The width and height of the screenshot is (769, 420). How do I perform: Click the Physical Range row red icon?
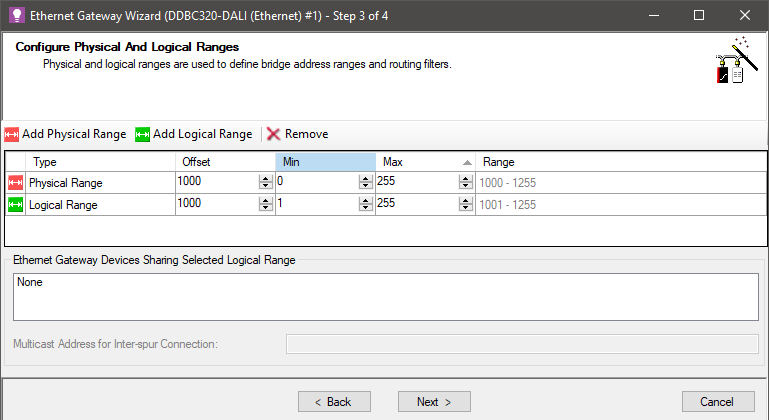point(15,183)
